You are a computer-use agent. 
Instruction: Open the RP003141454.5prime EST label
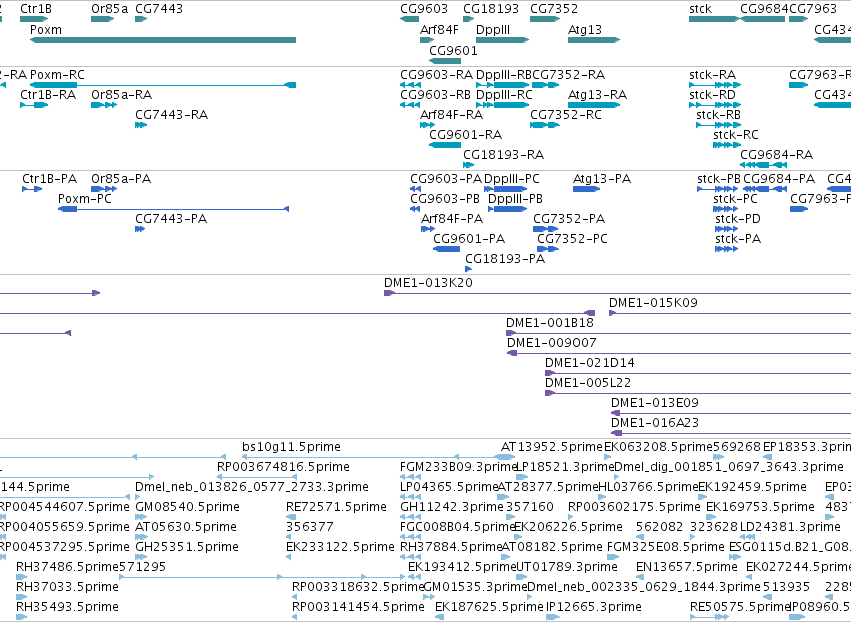358,607
